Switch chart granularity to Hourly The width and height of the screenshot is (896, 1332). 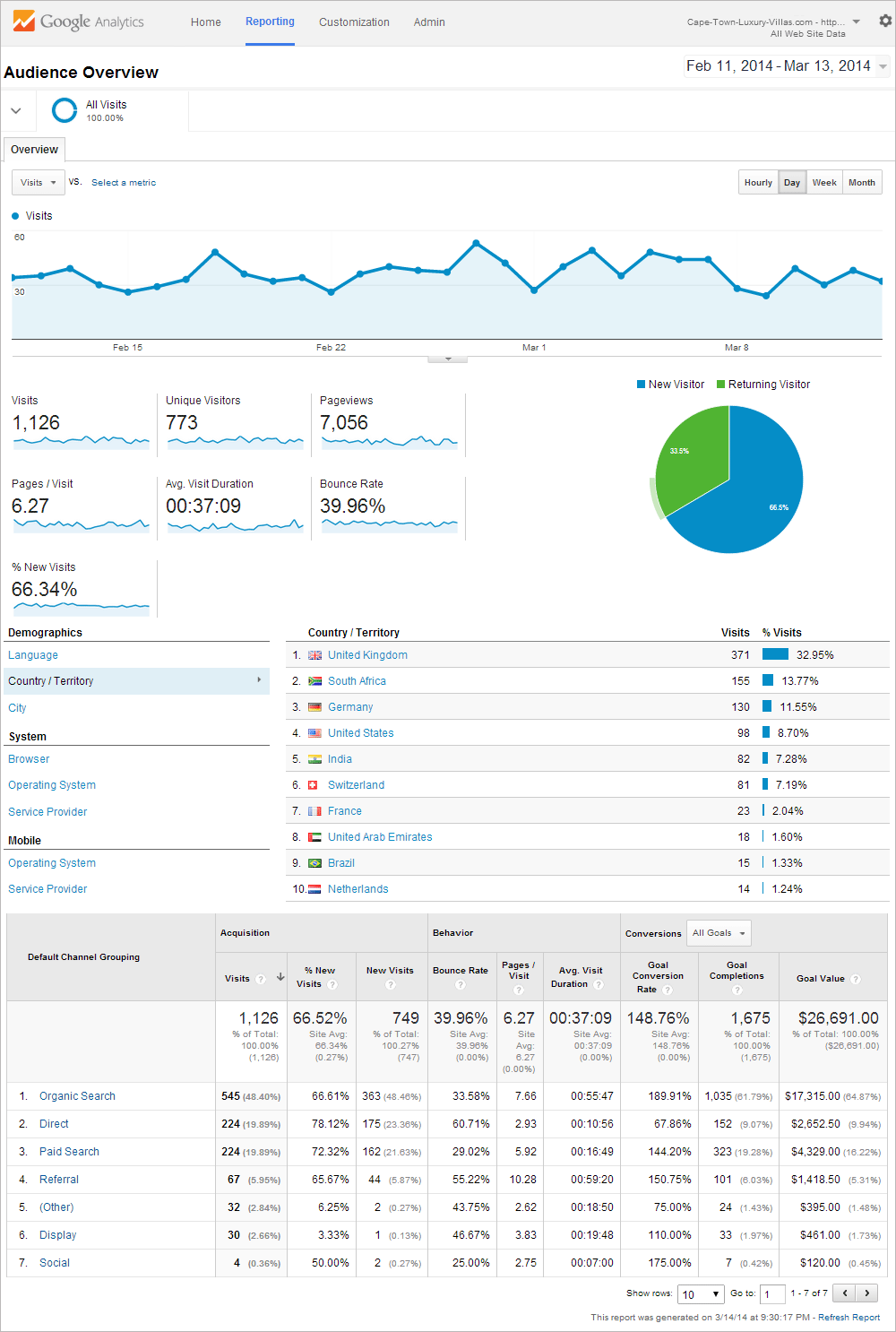click(758, 182)
